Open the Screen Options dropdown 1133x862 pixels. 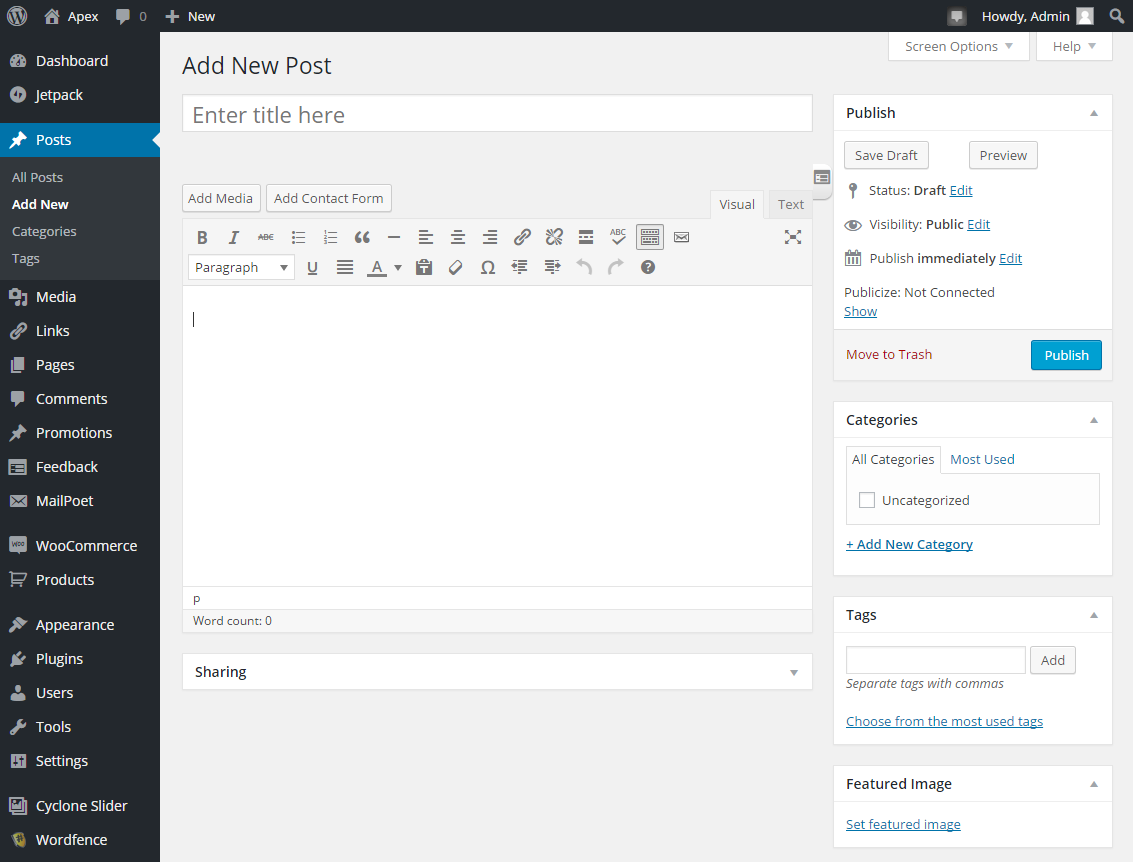coord(958,46)
